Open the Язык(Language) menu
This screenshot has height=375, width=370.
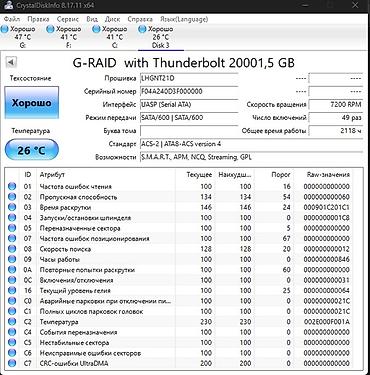184,19
